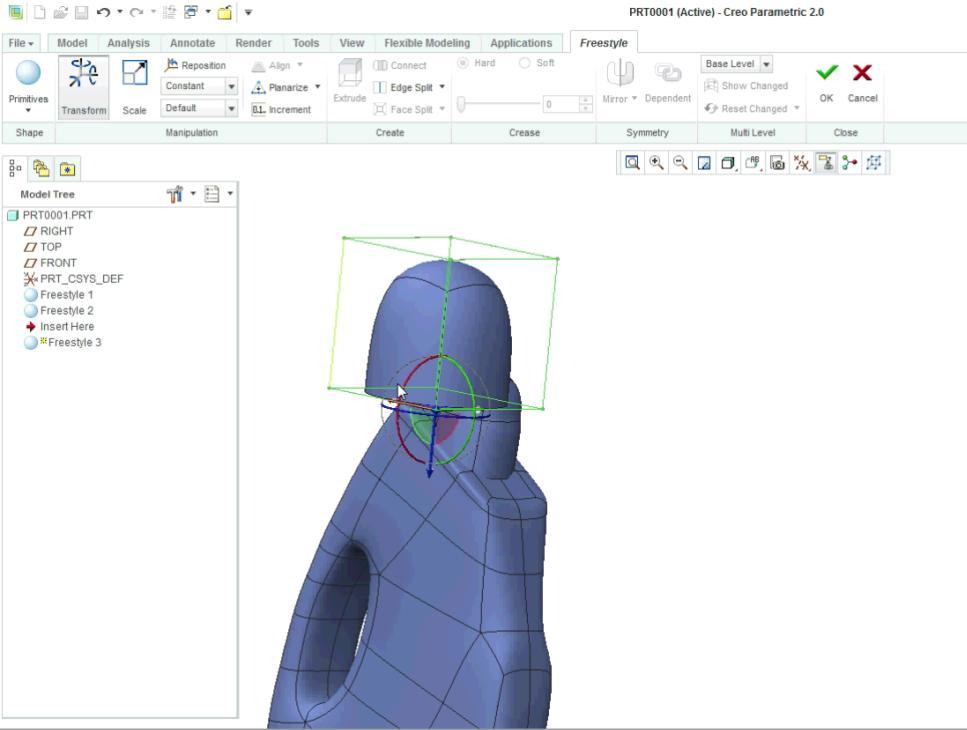Switch to the Model tab
The height and width of the screenshot is (730, 967).
(72, 43)
